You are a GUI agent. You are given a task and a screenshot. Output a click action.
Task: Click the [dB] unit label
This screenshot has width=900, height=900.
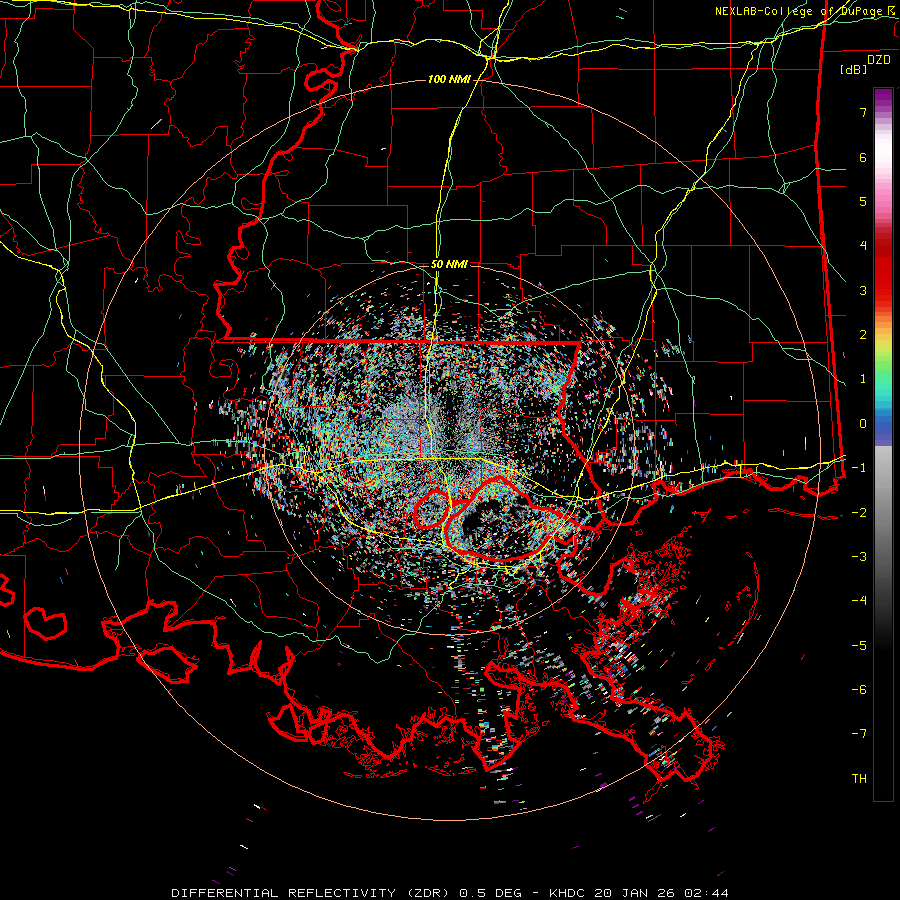[x=854, y=69]
